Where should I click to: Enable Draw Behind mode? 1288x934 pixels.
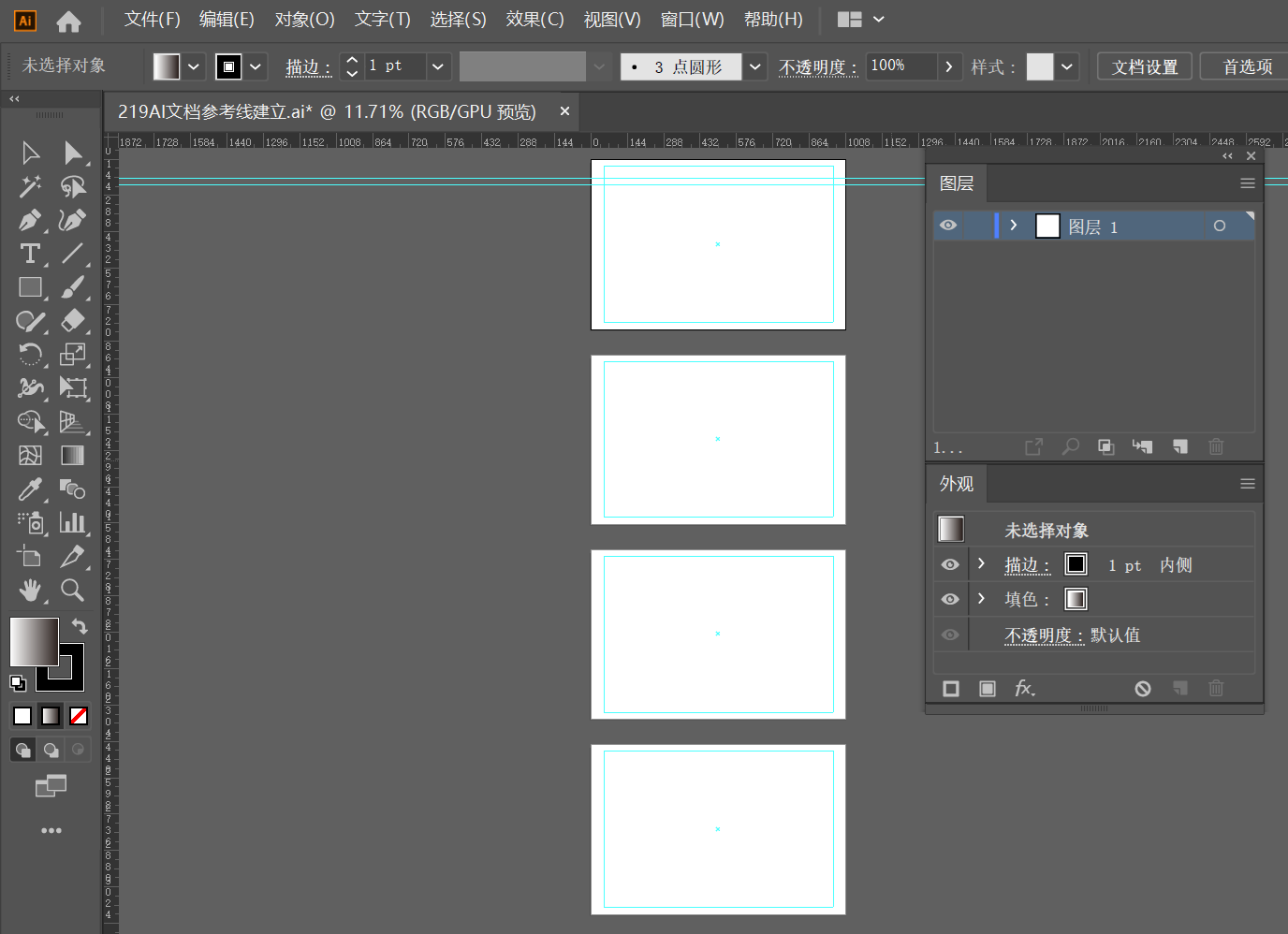[x=51, y=750]
